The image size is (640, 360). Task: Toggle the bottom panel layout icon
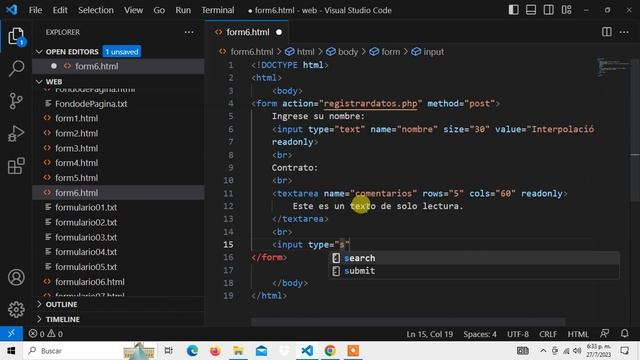point(531,10)
